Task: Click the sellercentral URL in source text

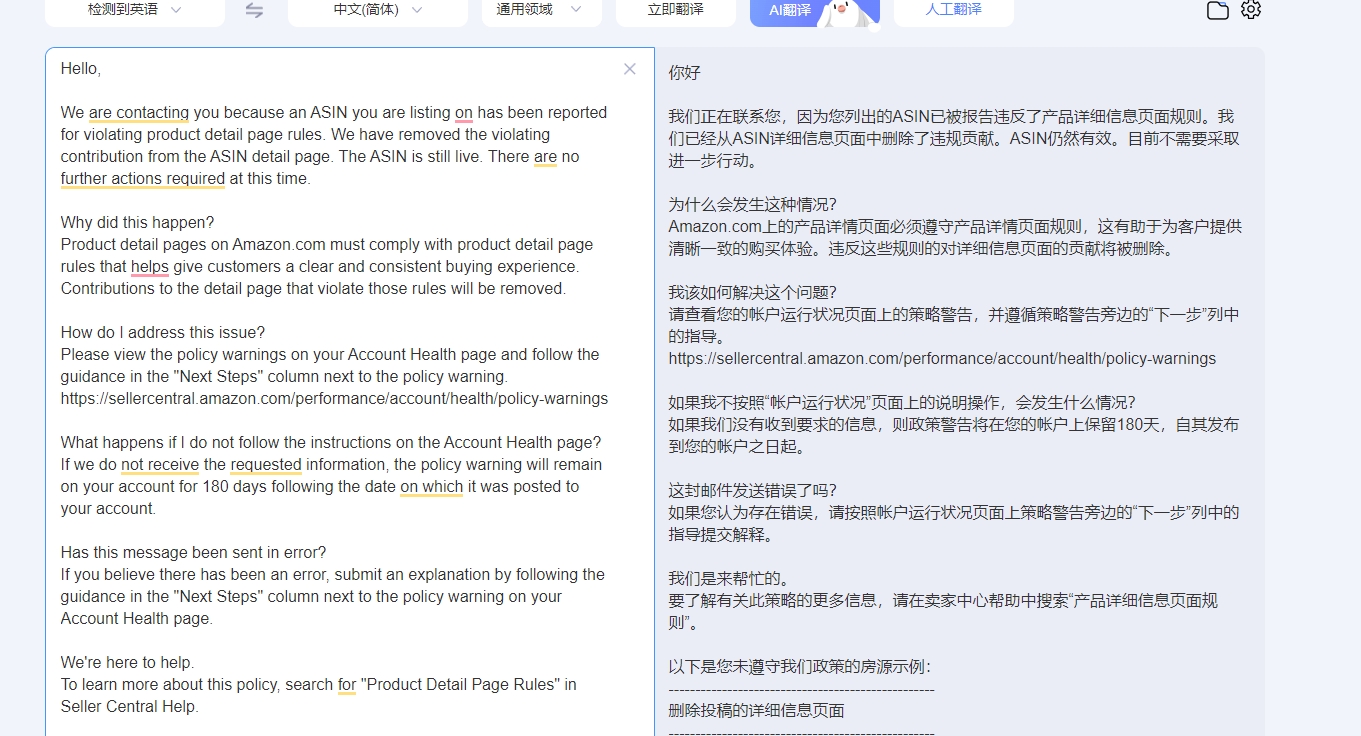Action: tap(334, 399)
